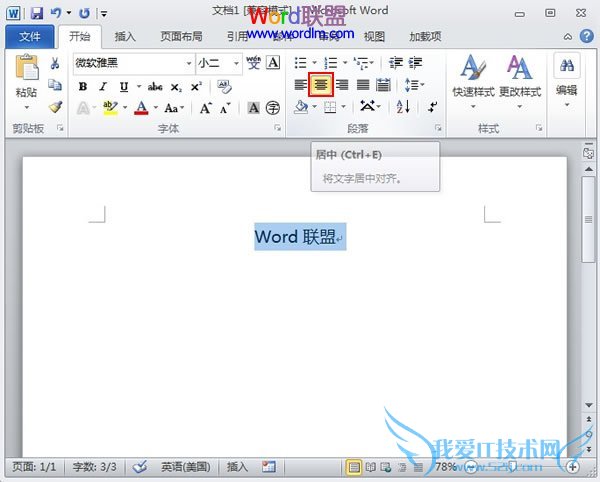Clear formatting with the eraser icon
The height and width of the screenshot is (482, 600).
click(x=225, y=87)
